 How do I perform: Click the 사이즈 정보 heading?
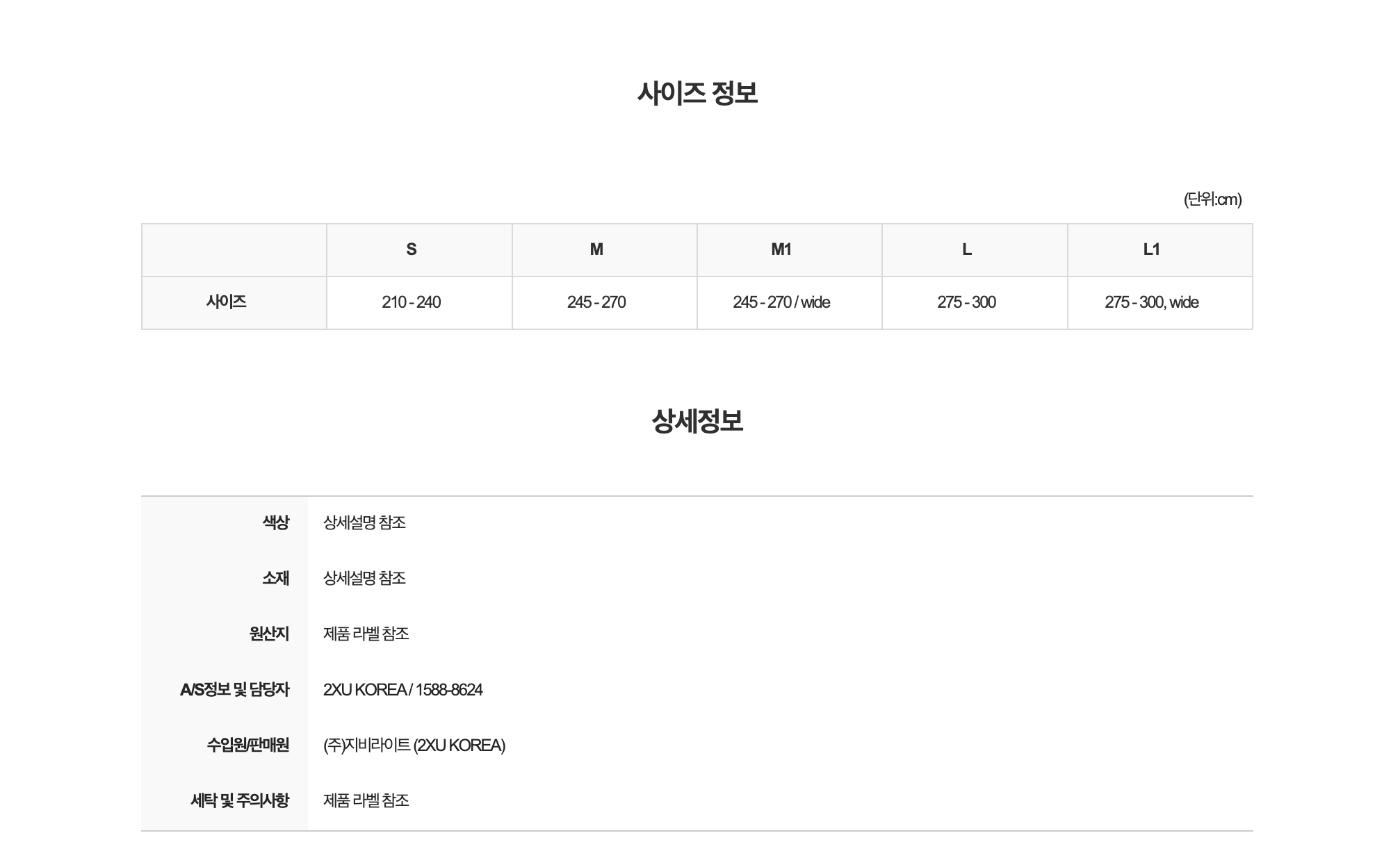point(697,93)
